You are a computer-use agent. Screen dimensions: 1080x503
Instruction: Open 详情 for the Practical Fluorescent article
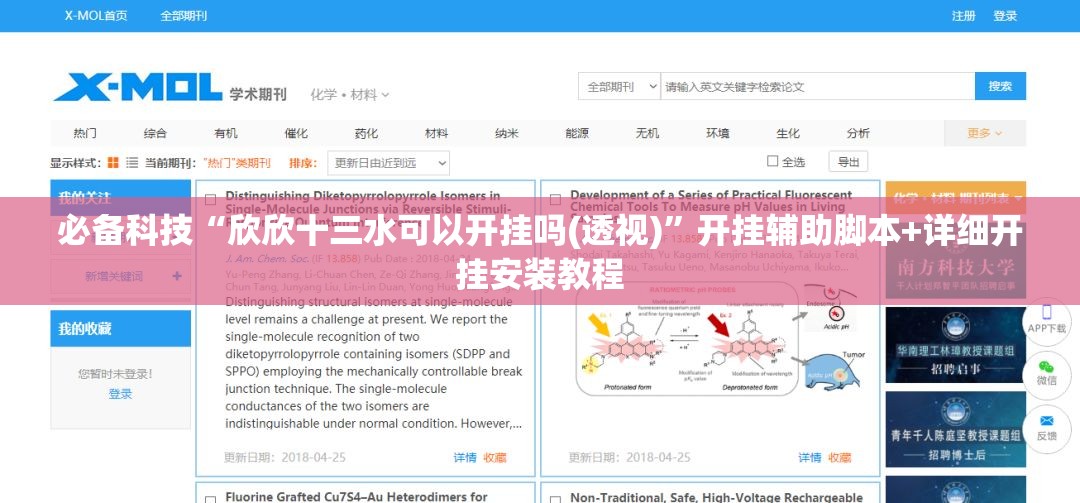(x=810, y=457)
